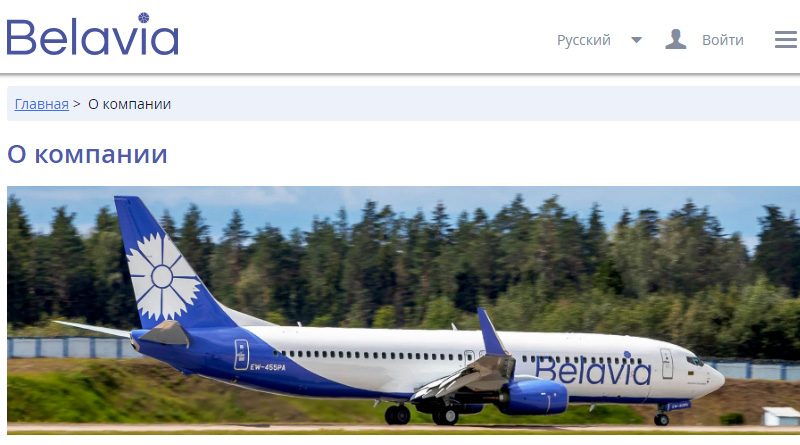Select the Русский language selector
The width and height of the screenshot is (800, 445).
tap(584, 40)
